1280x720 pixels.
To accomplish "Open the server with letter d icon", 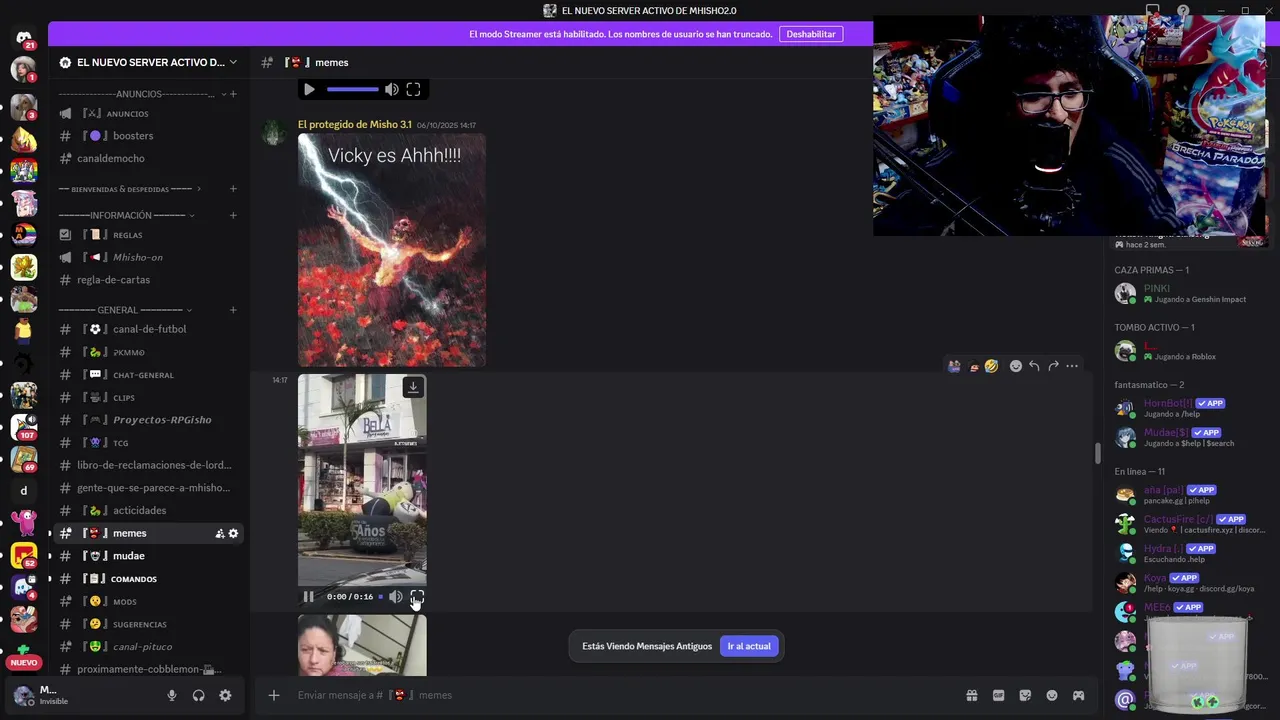I will coord(24,491).
